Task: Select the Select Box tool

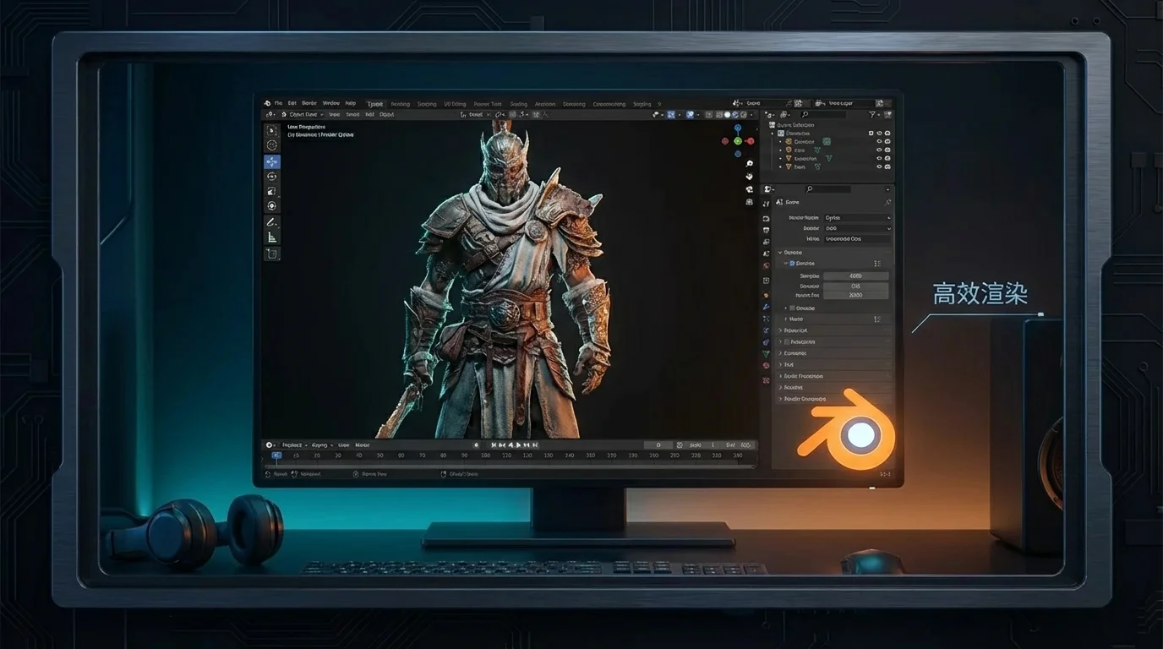Action: [x=272, y=130]
